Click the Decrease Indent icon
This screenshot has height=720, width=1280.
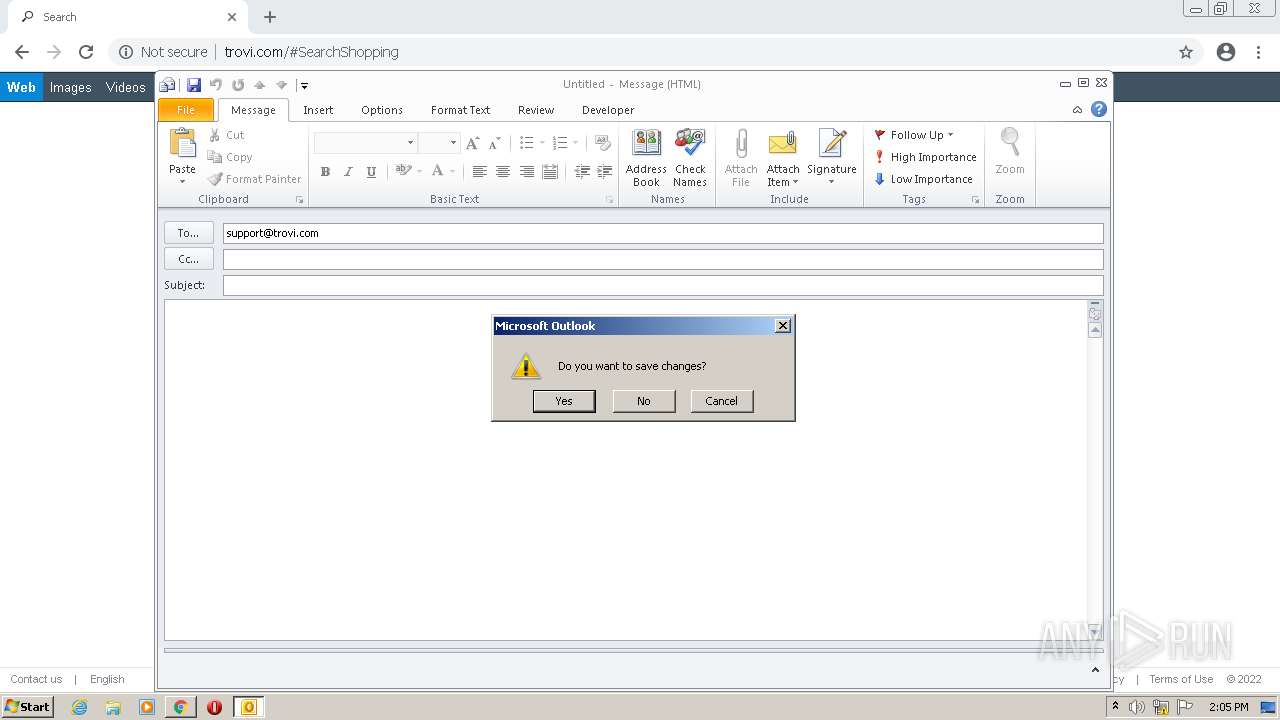[582, 172]
